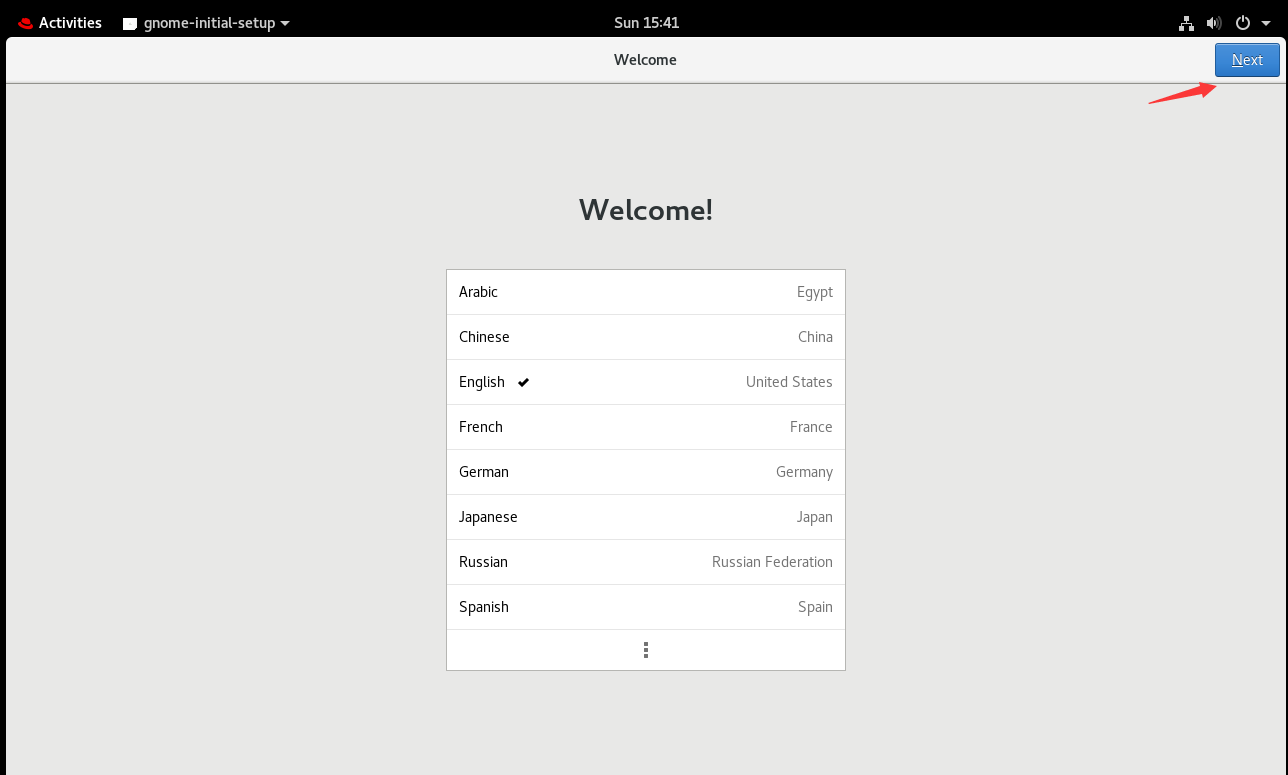Open the gnome-initial-setup app menu
1288x775 pixels.
[206, 22]
